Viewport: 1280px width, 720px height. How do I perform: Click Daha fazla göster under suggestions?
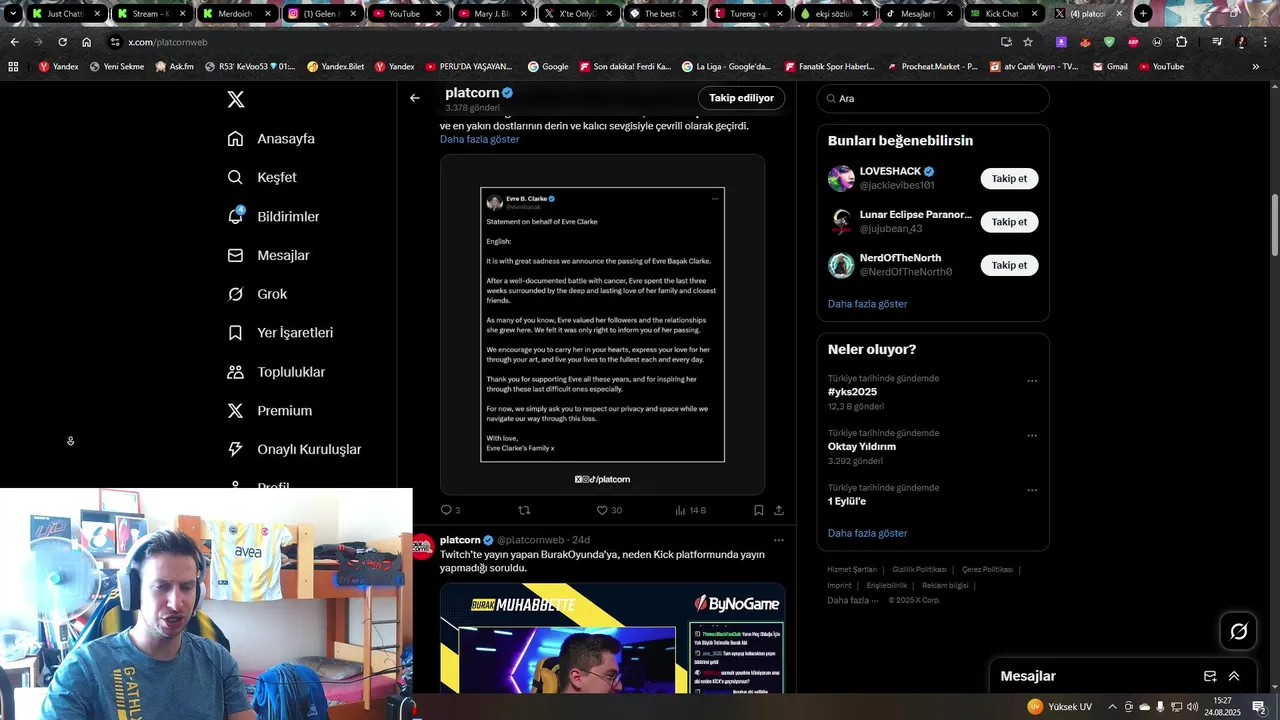867,304
